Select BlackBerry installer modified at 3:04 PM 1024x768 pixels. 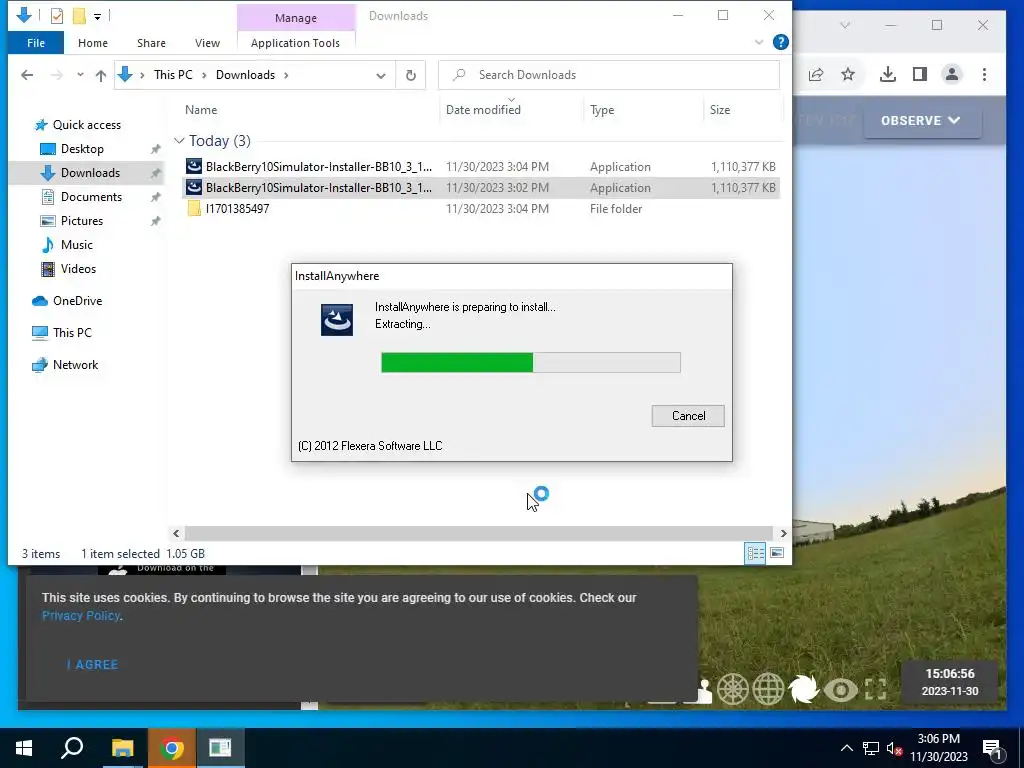(480, 167)
